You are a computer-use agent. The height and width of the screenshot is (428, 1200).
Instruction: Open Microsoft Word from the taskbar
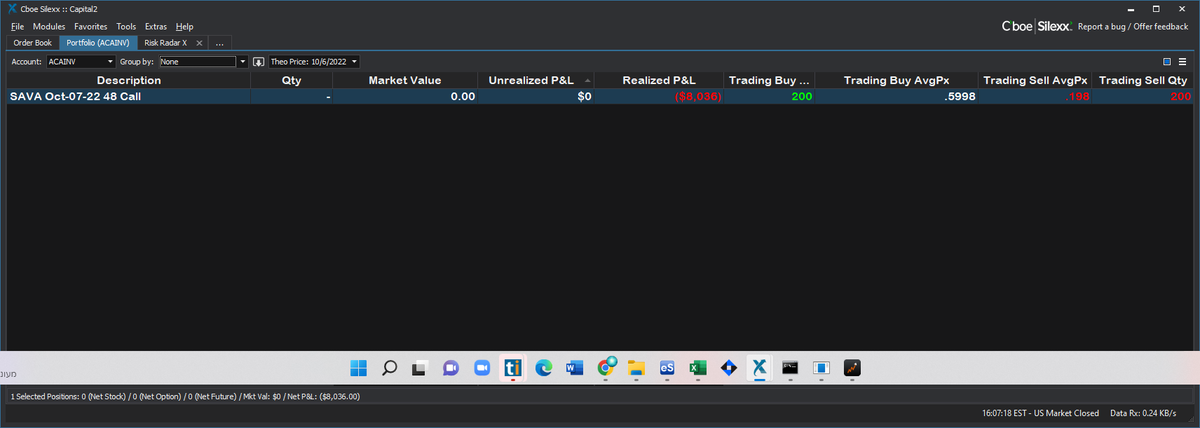click(x=574, y=368)
